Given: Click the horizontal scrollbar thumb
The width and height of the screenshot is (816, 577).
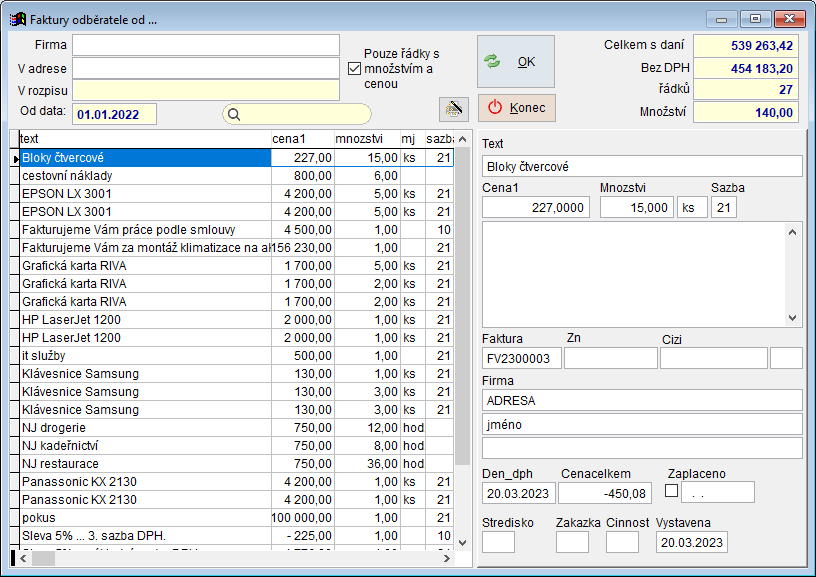Looking at the screenshot, I should (x=43, y=558).
